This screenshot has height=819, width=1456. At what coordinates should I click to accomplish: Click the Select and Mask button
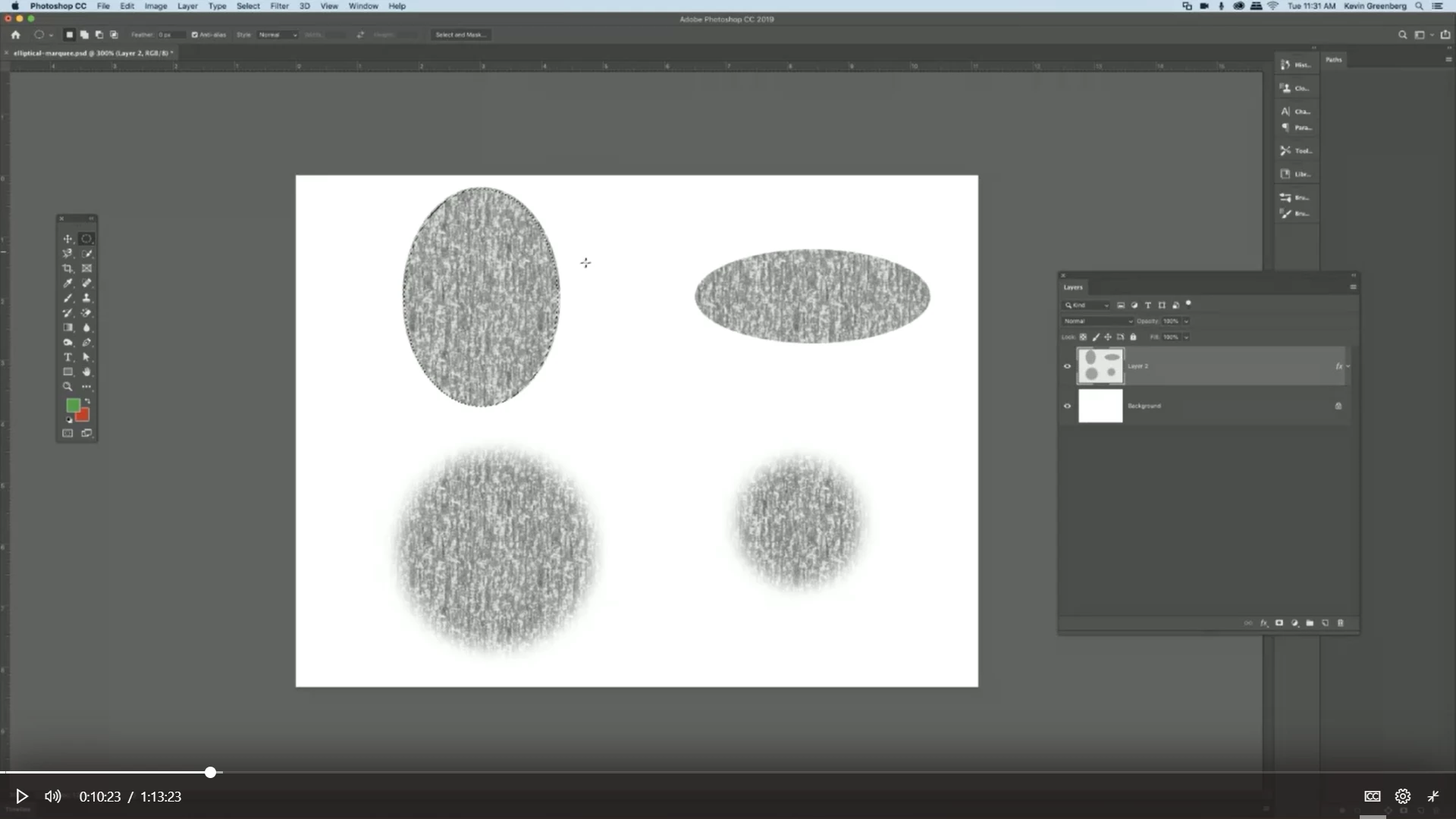coord(460,35)
